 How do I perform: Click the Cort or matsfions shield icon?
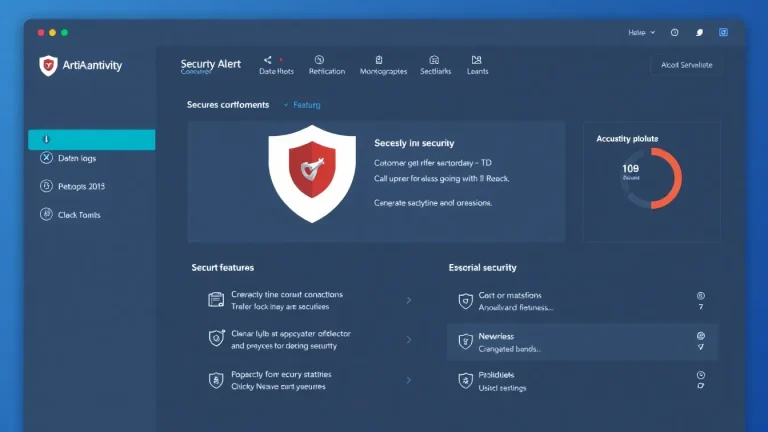pos(465,301)
